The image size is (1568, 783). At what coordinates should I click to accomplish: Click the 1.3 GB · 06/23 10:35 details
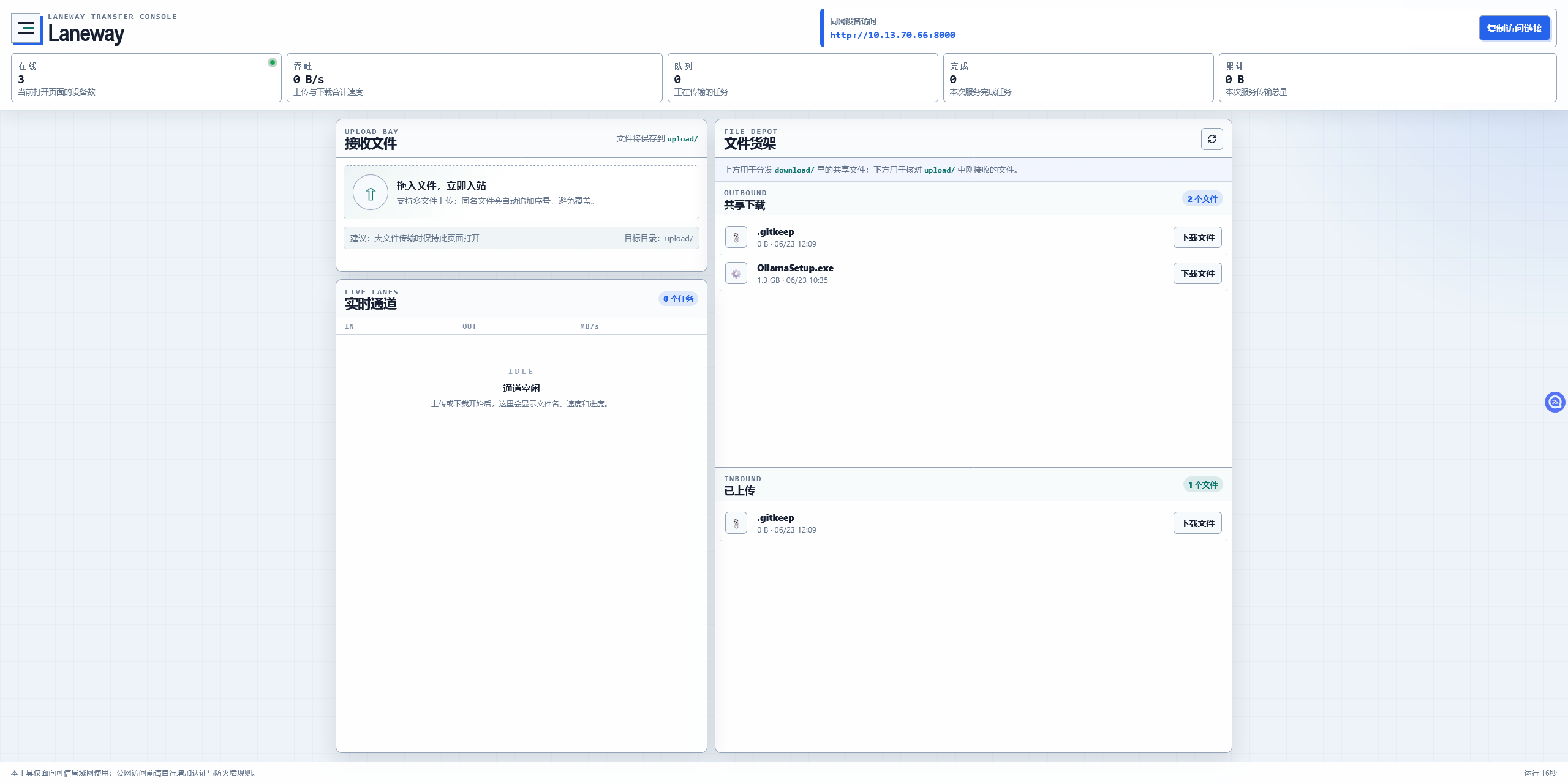[x=792, y=280]
